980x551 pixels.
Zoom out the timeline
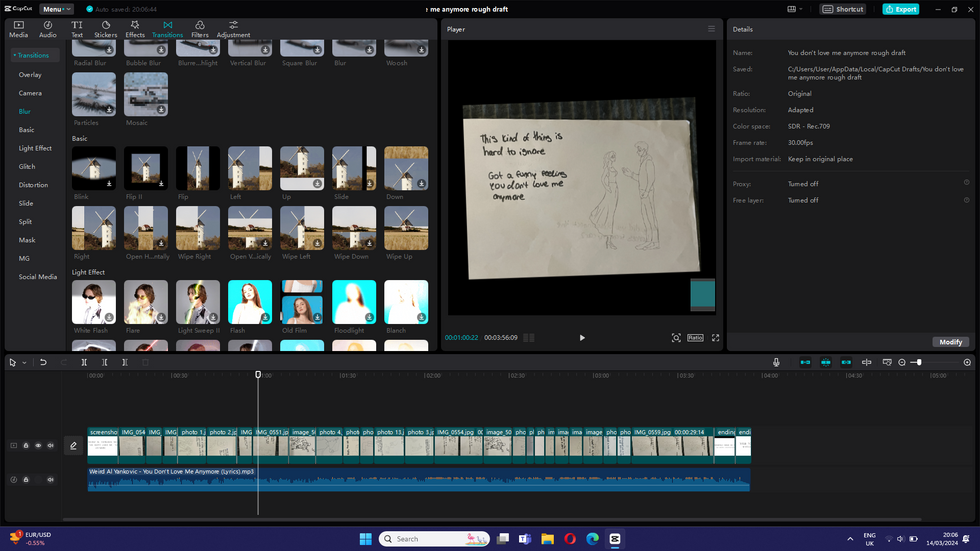click(x=902, y=362)
